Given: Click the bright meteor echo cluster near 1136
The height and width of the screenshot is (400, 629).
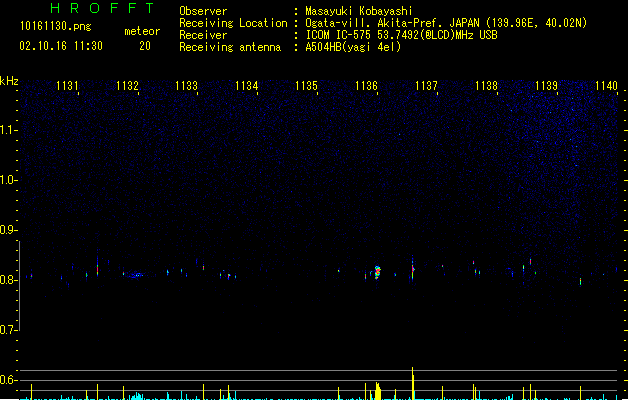Looking at the screenshot, I should [x=377, y=272].
